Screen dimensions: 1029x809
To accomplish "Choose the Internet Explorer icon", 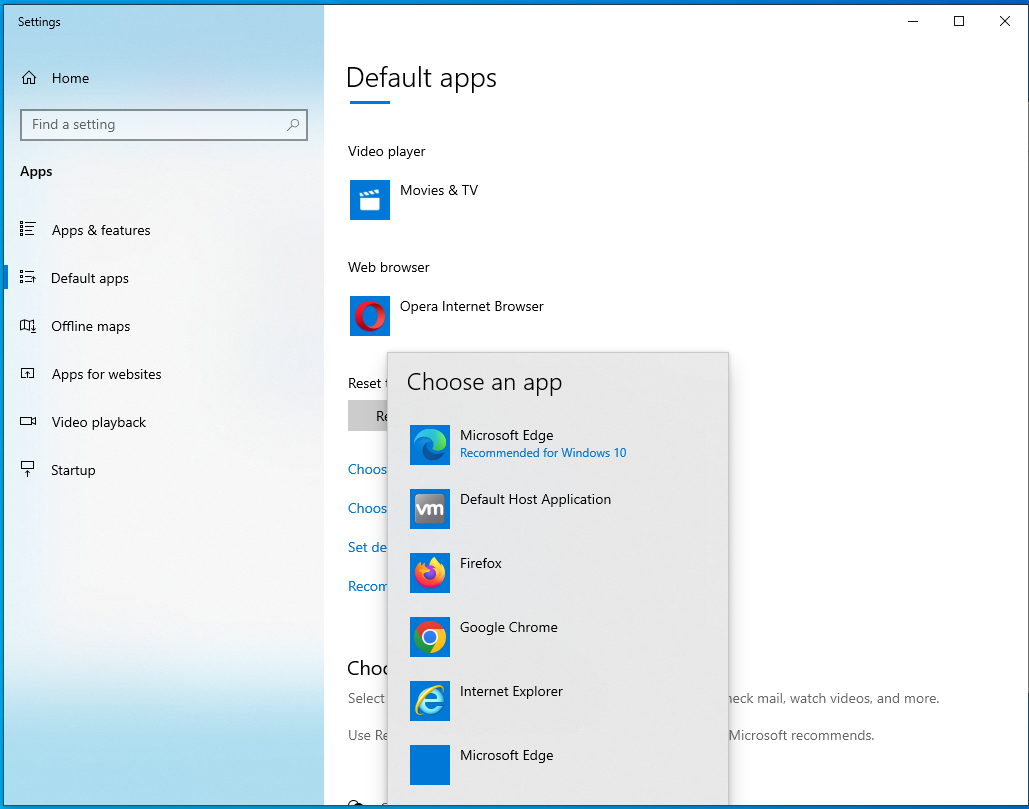I will (430, 701).
